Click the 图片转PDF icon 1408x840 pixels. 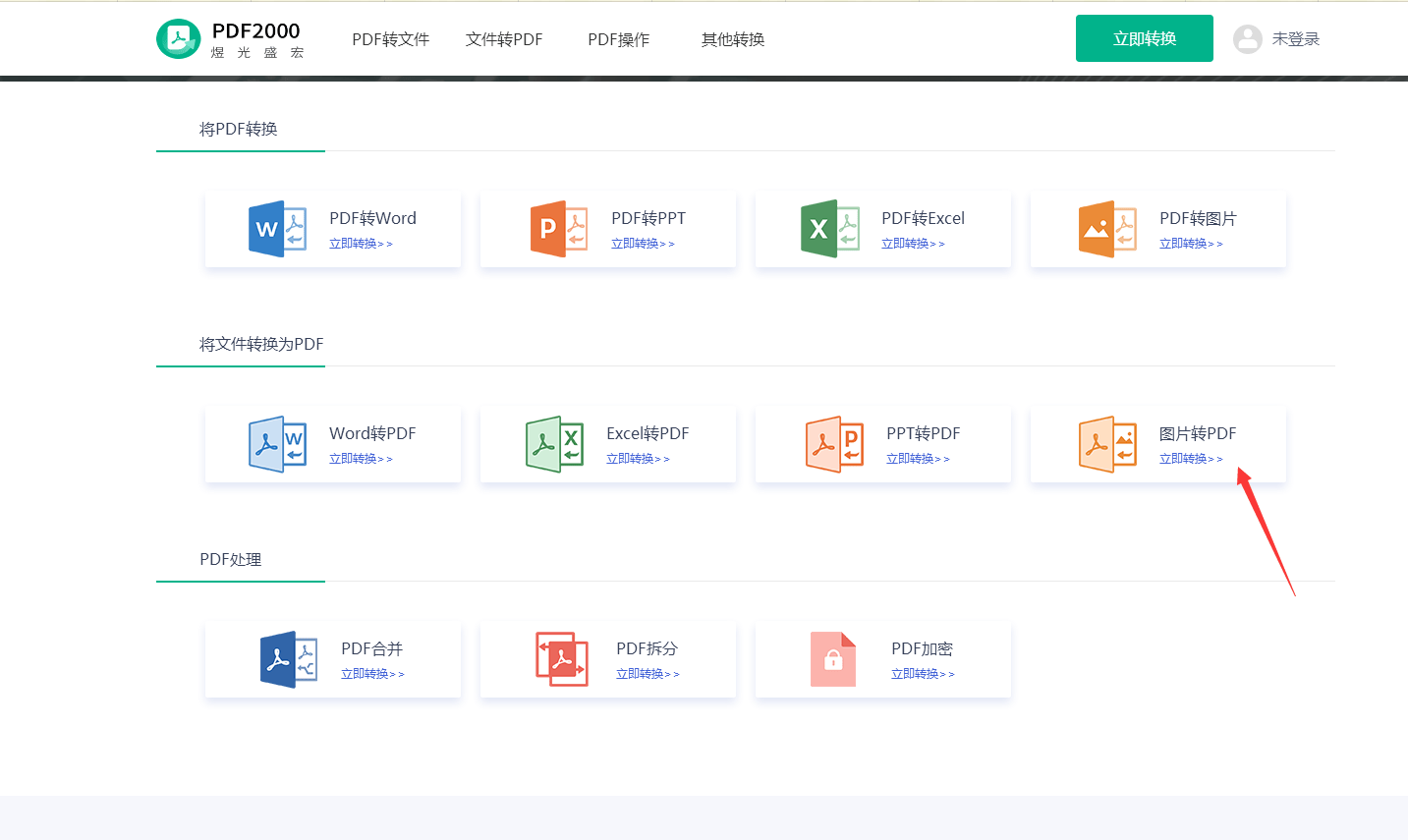pos(1107,444)
